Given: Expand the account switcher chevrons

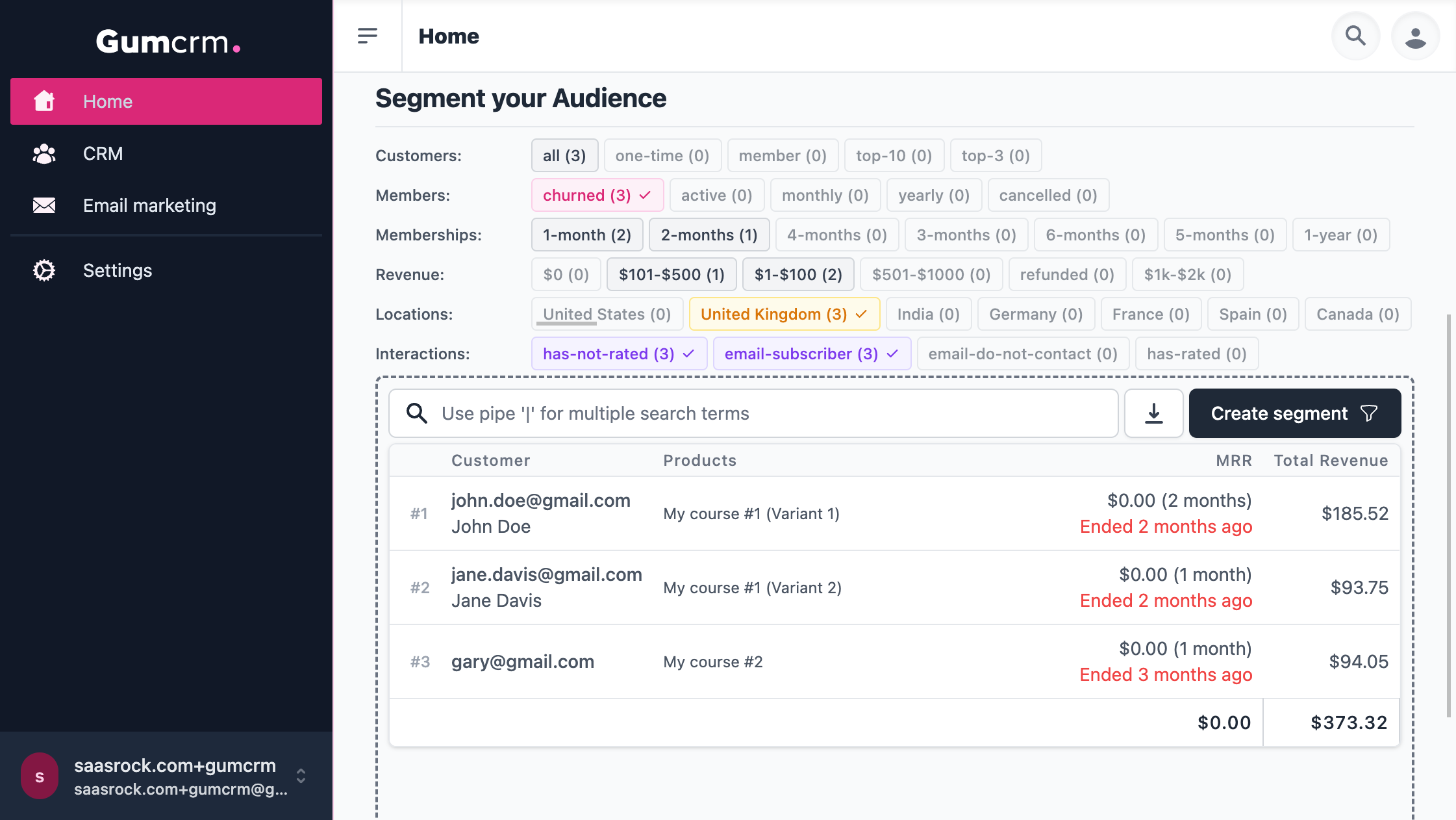Looking at the screenshot, I should pos(301,776).
